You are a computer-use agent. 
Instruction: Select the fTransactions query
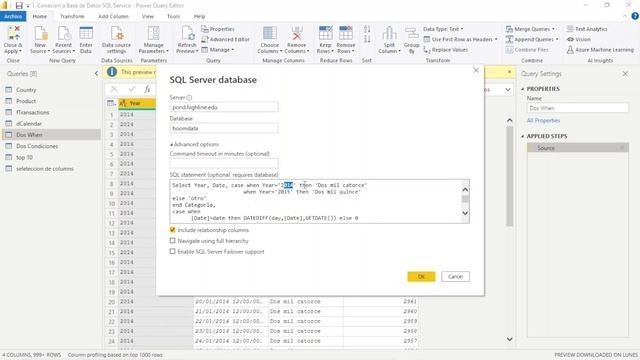pyautogui.click(x=51, y=112)
